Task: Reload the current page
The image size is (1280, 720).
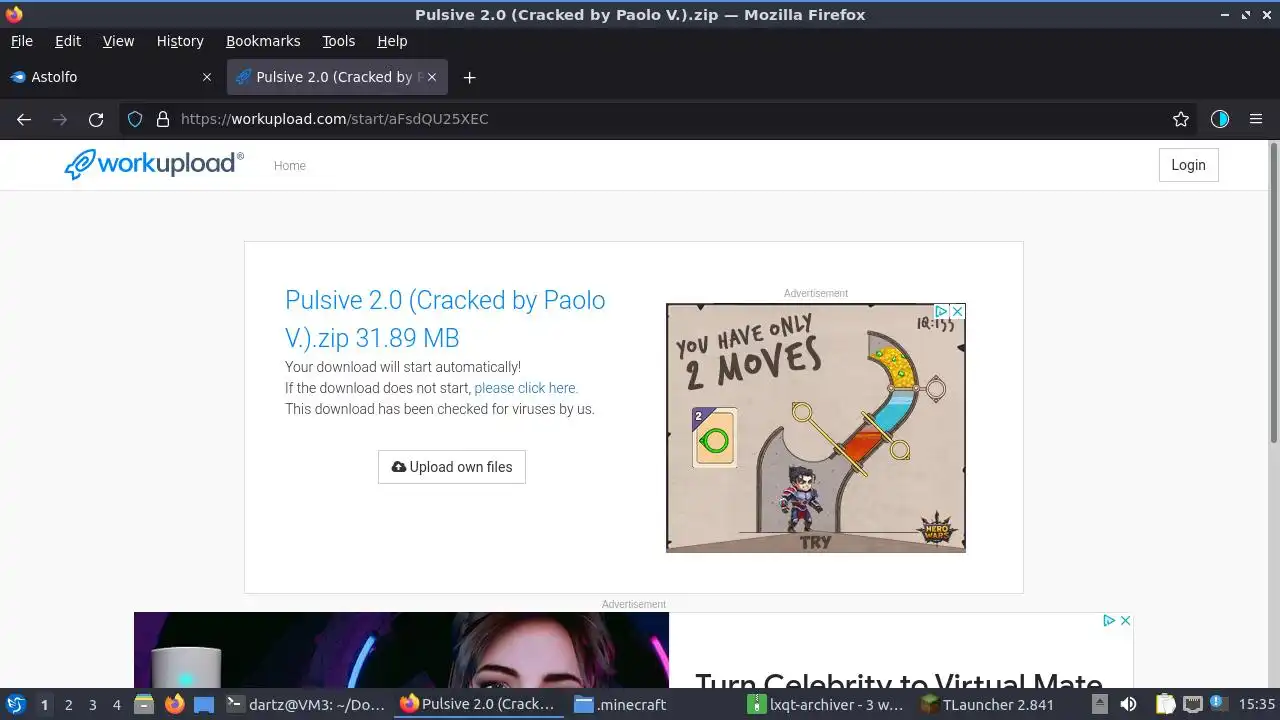Action: (96, 119)
